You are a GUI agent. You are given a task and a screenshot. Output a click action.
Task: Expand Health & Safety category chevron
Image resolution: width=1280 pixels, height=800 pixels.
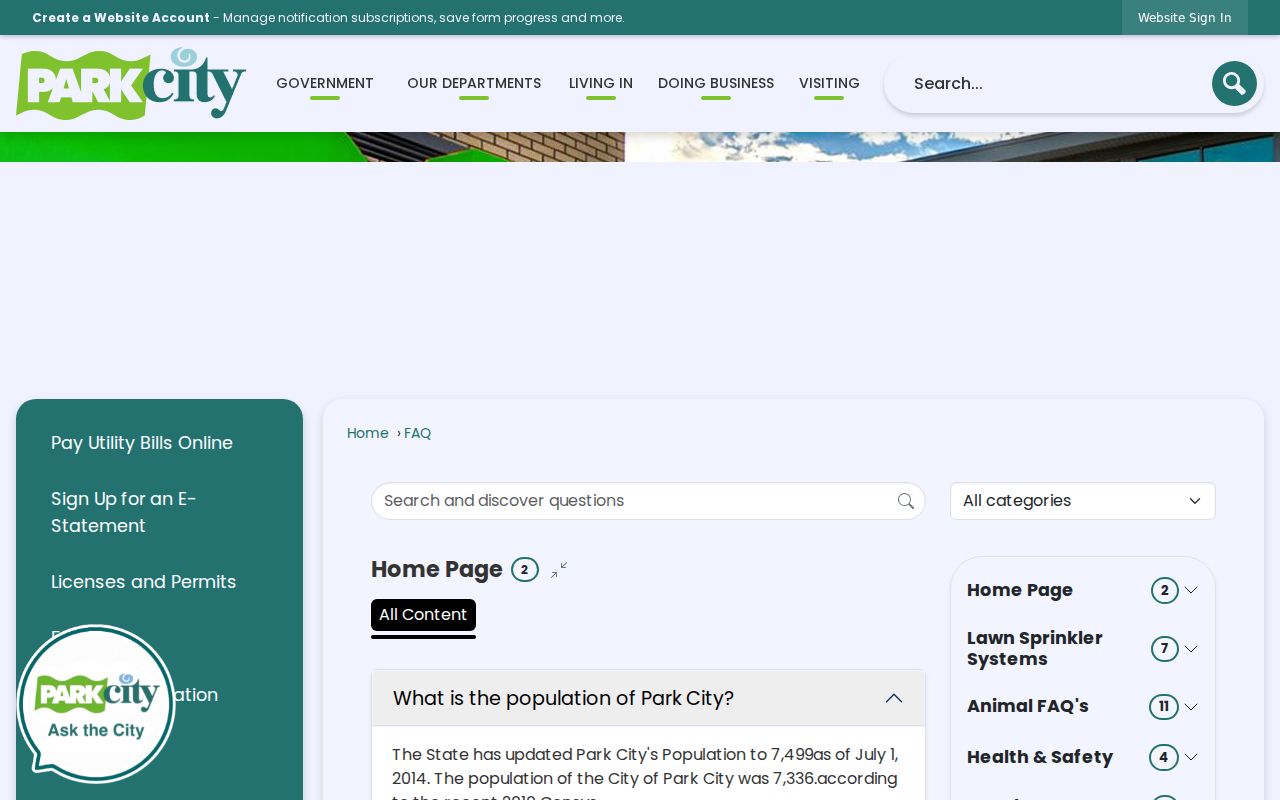click(1191, 757)
